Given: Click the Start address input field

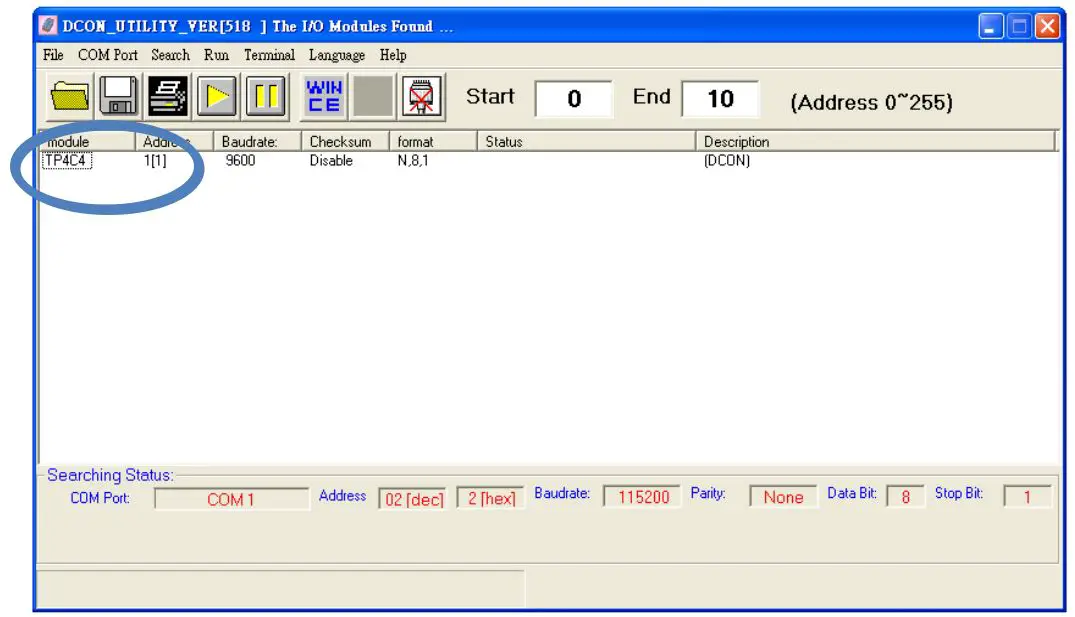Looking at the screenshot, I should (574, 98).
